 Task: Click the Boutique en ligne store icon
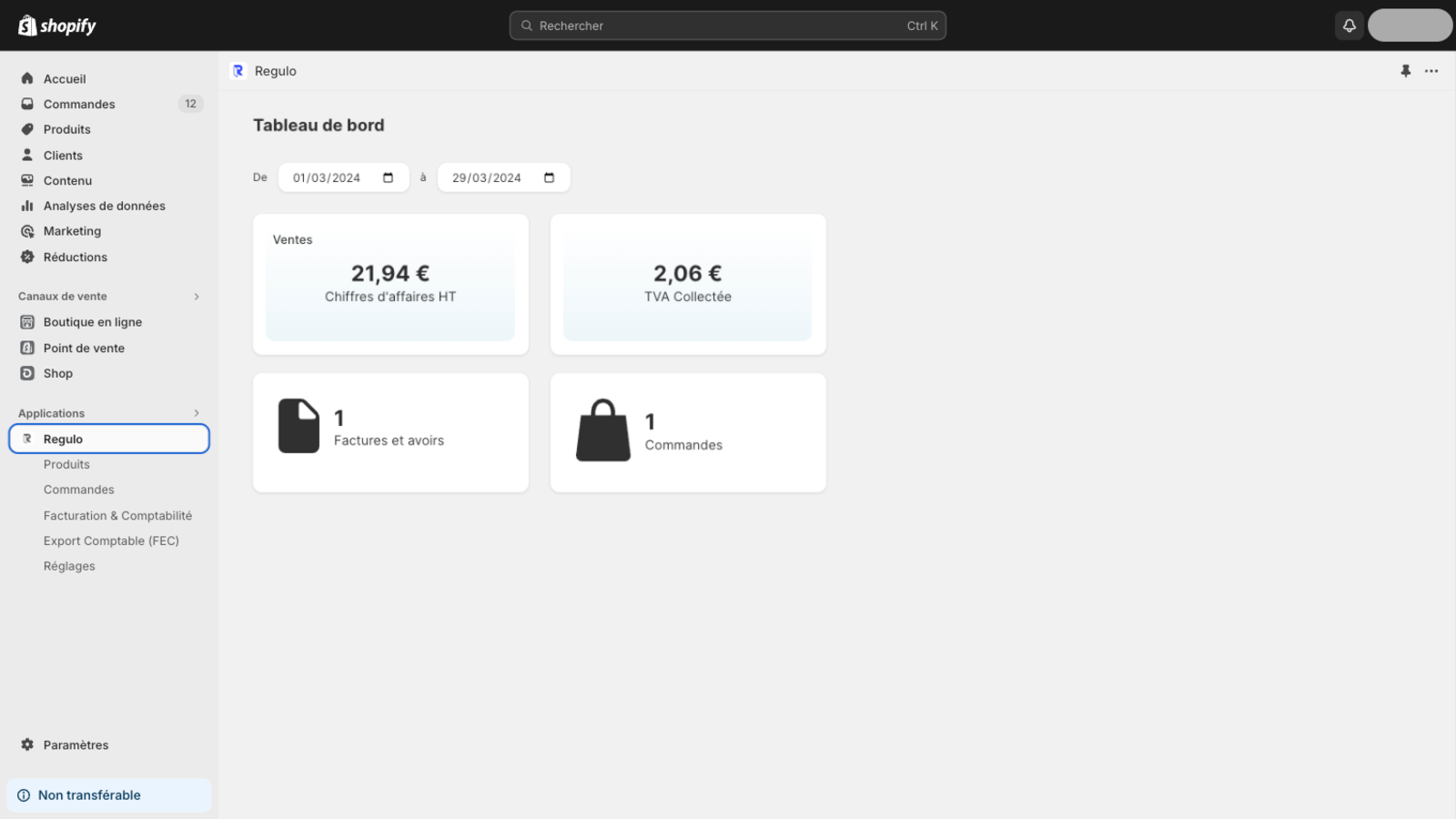pos(27,322)
